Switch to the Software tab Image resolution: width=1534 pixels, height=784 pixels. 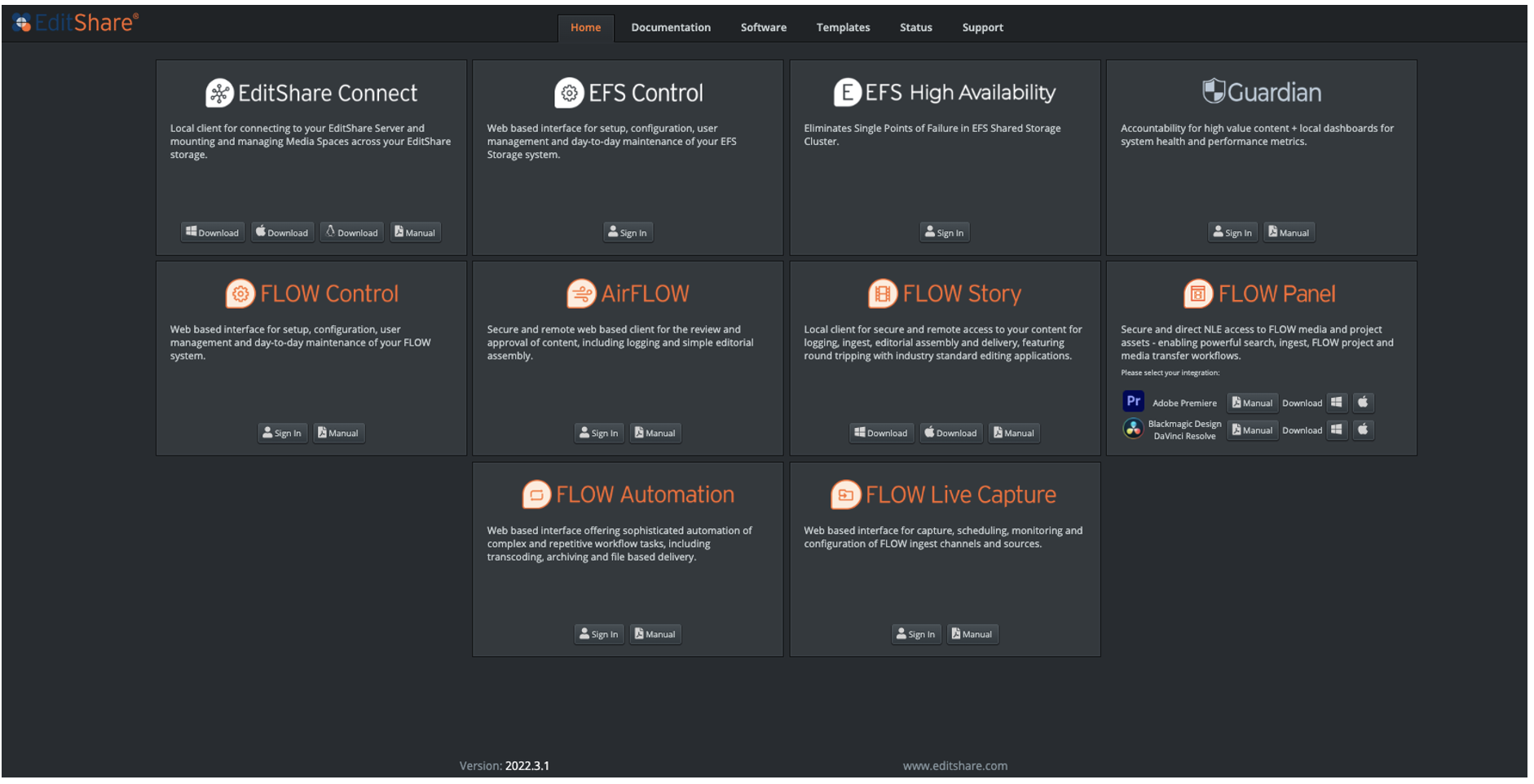(763, 28)
